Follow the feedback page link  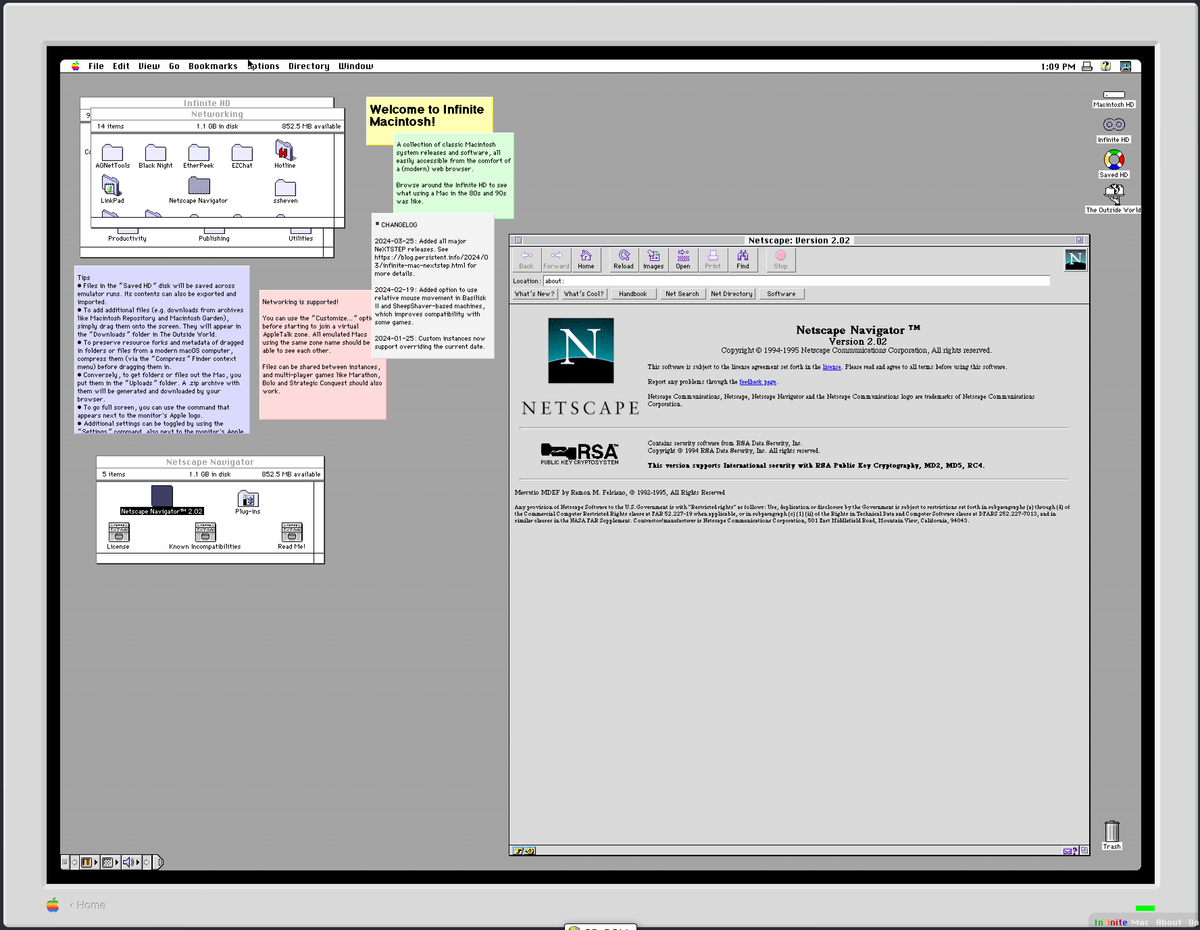click(x=758, y=382)
